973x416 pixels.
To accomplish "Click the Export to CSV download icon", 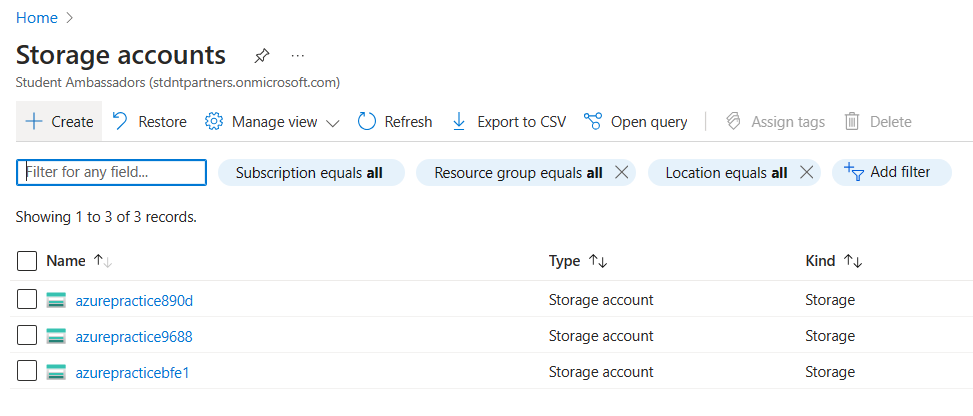I will pos(459,122).
